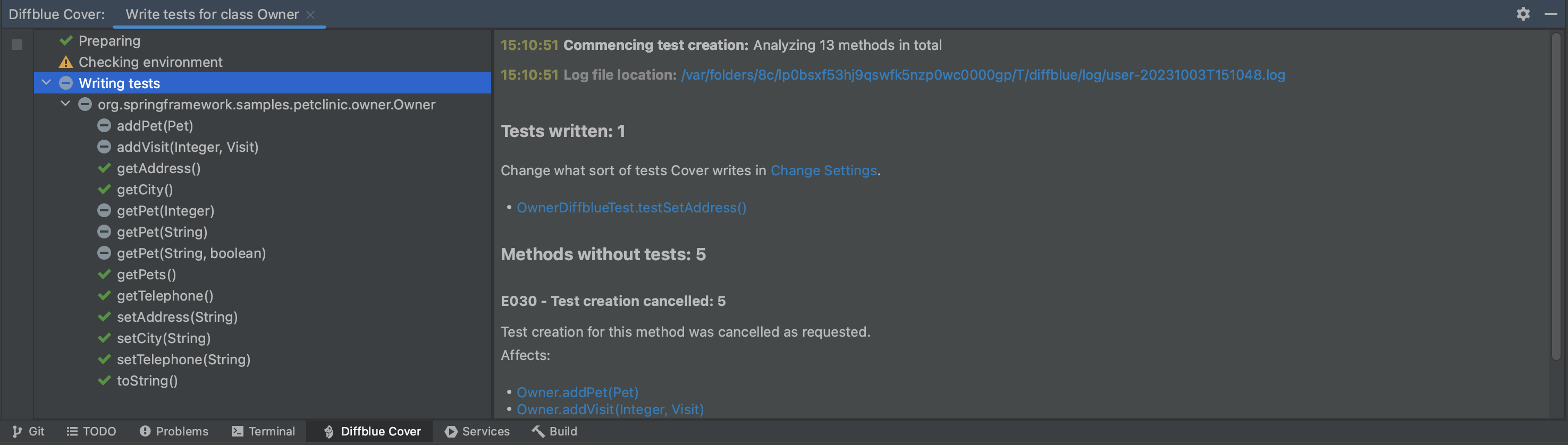
Task: Click the Checking environment warning icon
Action: pyautogui.click(x=66, y=62)
